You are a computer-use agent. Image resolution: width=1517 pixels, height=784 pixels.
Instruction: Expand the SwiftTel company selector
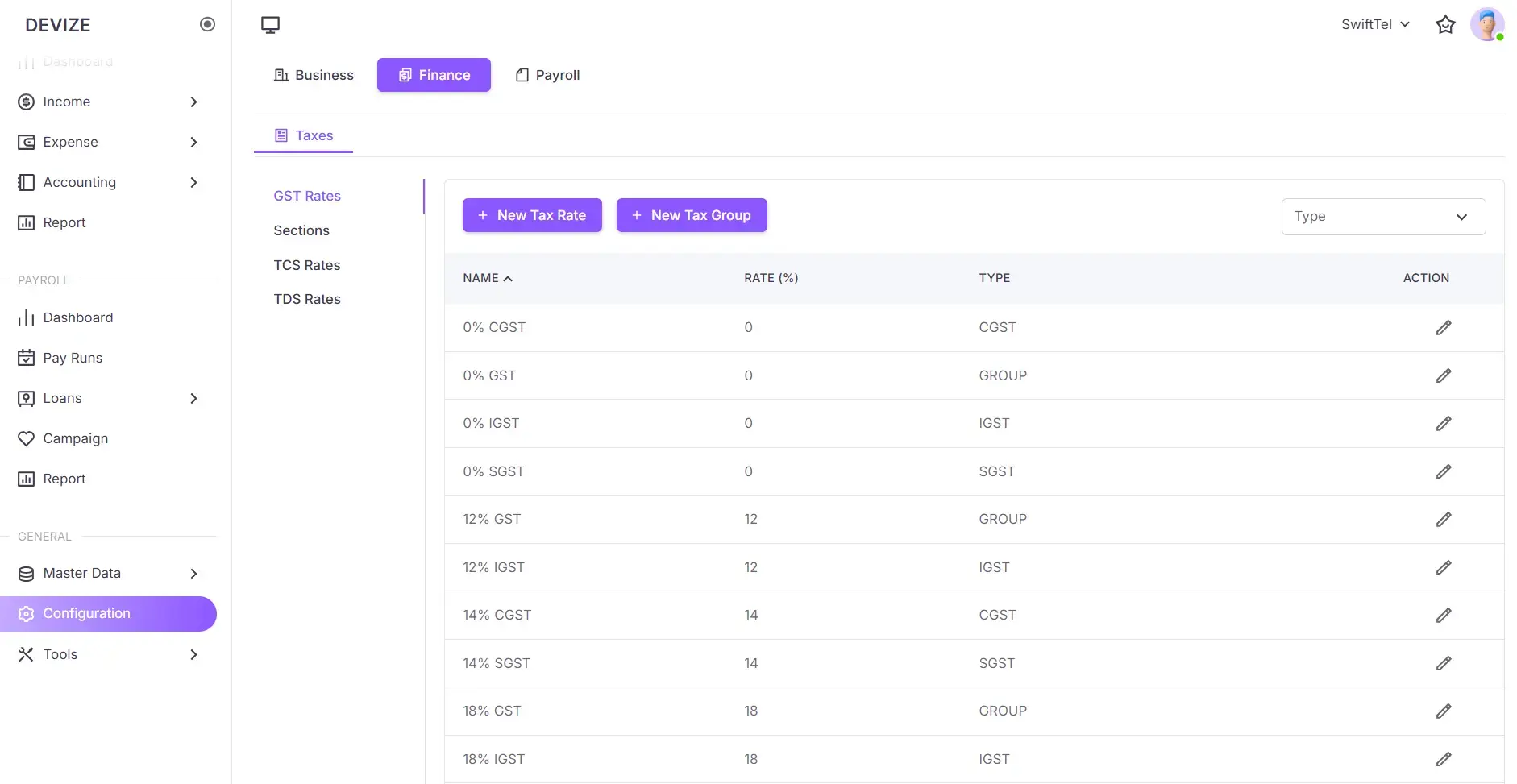point(1375,23)
